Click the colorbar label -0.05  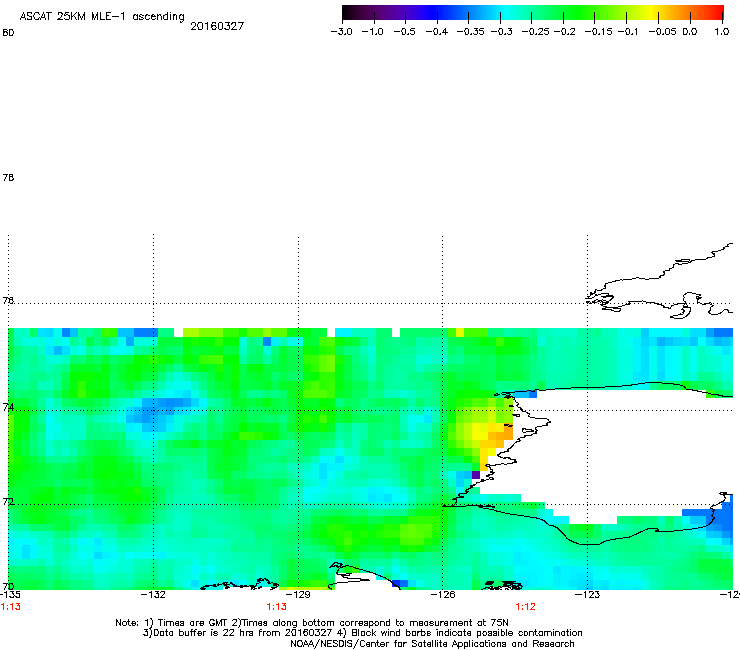tap(662, 32)
